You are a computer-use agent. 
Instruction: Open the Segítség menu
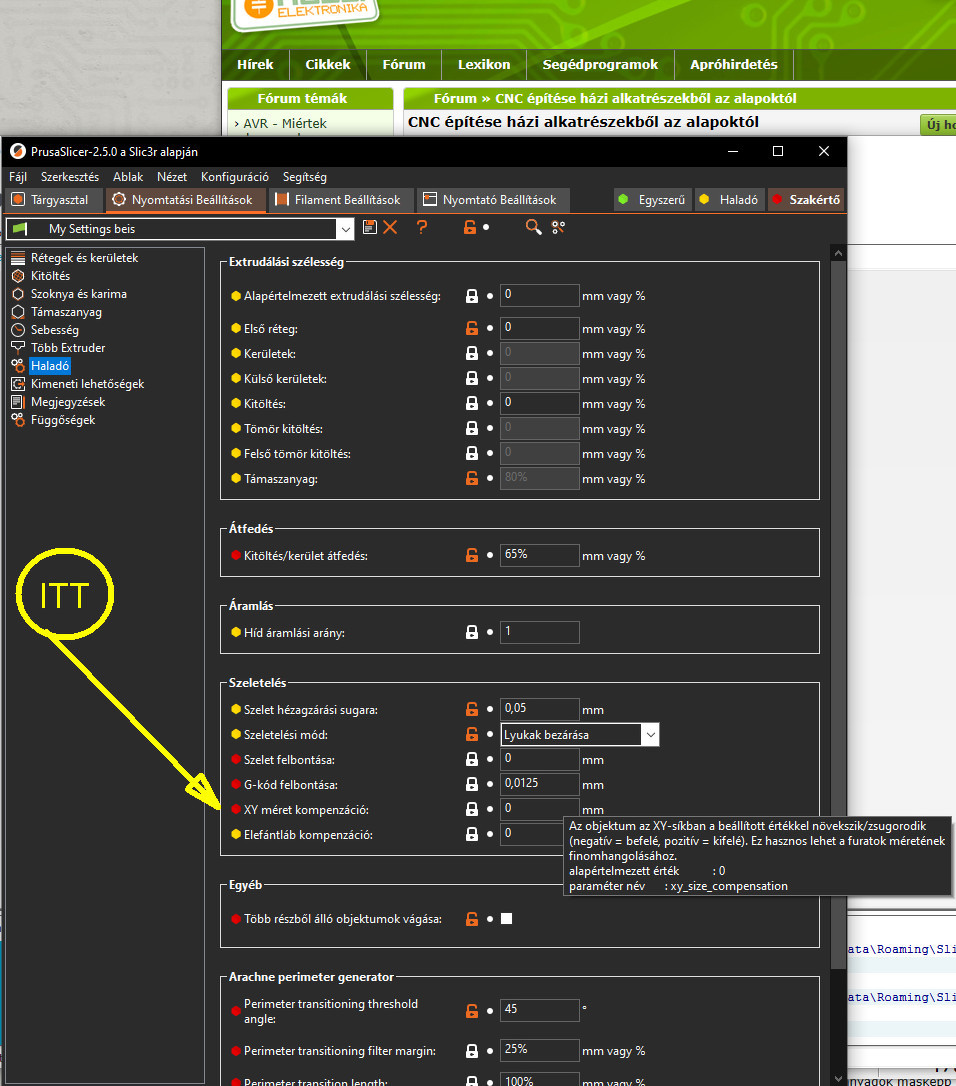[x=304, y=177]
